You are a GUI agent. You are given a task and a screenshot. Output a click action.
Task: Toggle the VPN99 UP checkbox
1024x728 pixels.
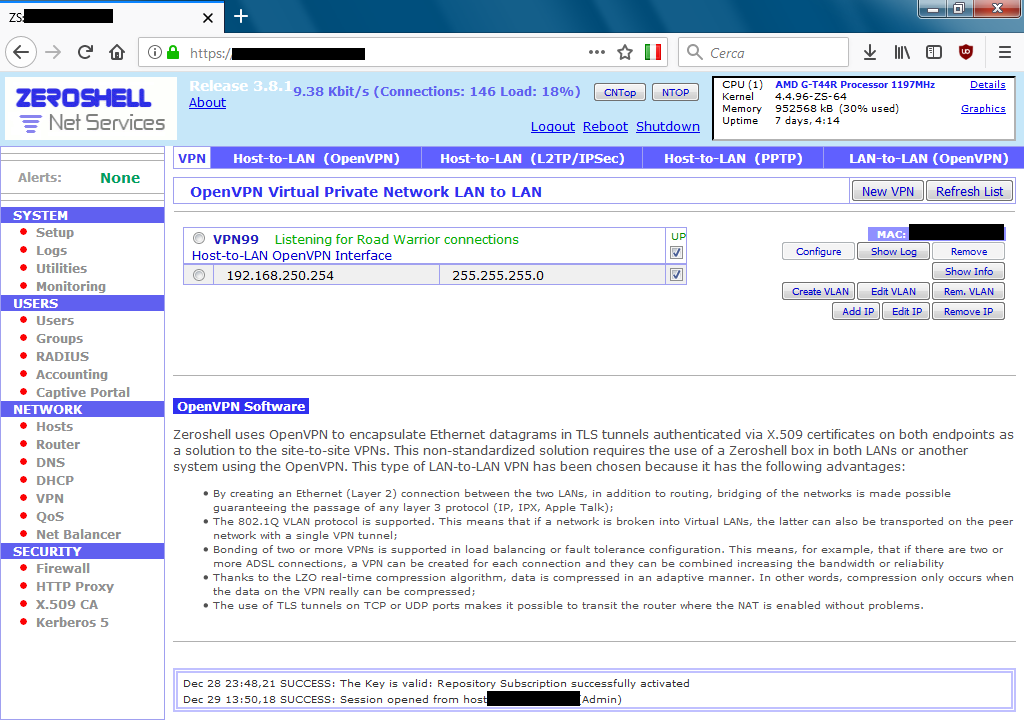tap(677, 253)
